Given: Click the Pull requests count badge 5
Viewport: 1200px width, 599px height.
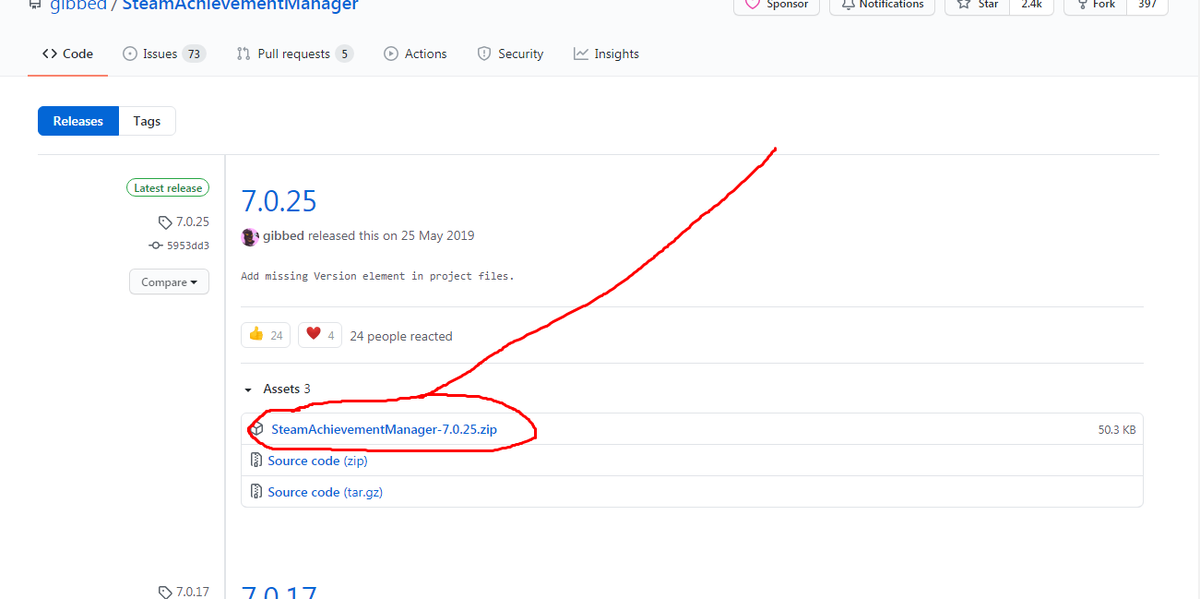Looking at the screenshot, I should [345, 54].
